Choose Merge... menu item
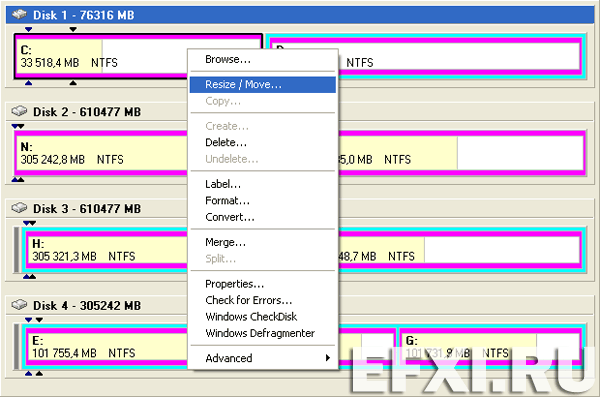Image resolution: width=600 pixels, height=397 pixels. point(262,242)
